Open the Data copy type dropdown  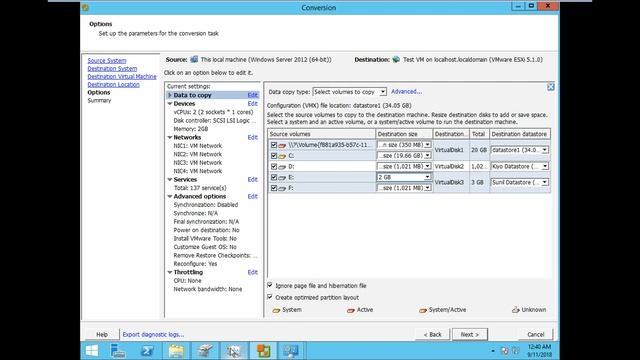coord(383,92)
